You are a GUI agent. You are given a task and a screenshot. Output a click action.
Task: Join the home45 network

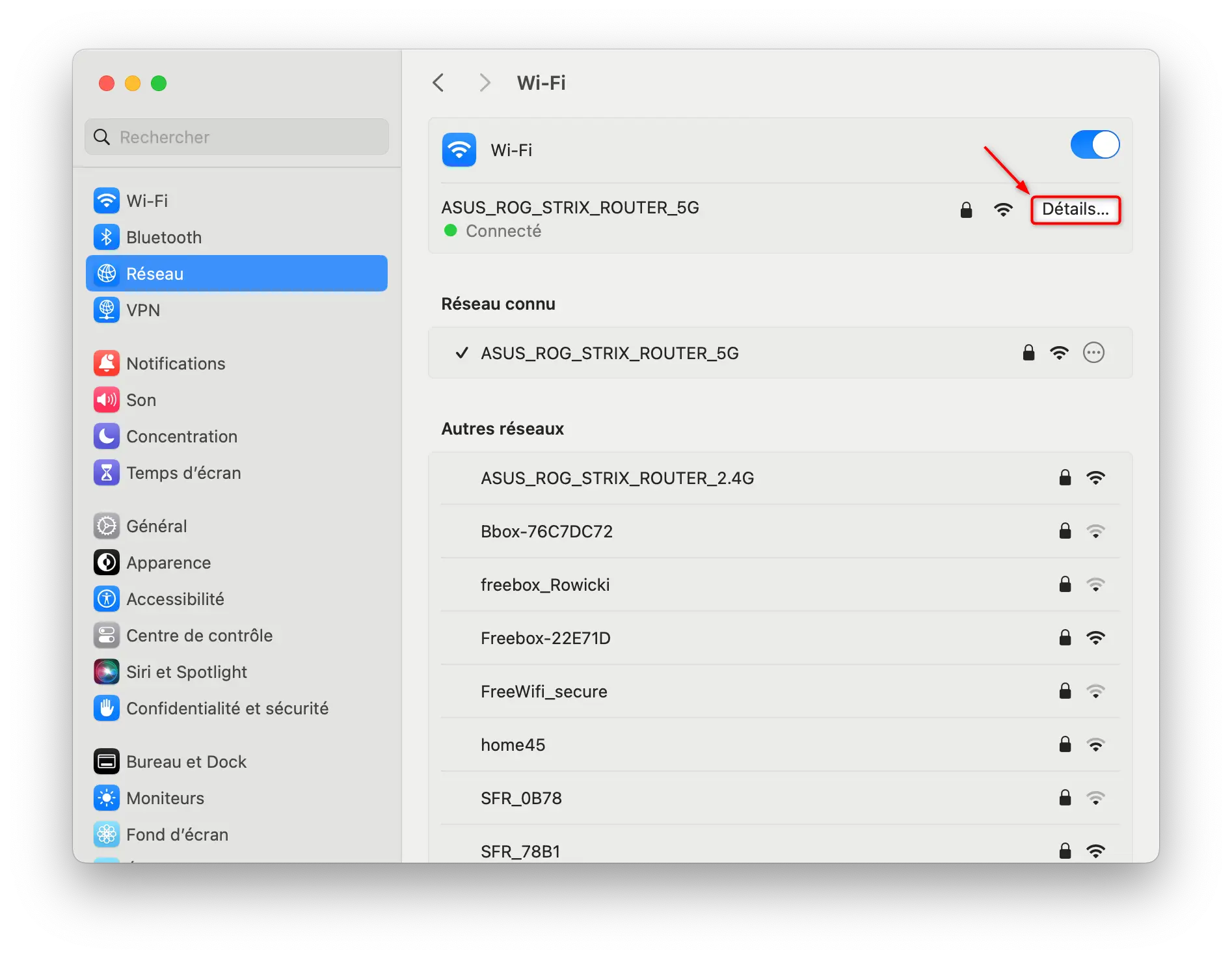pyautogui.click(x=781, y=744)
